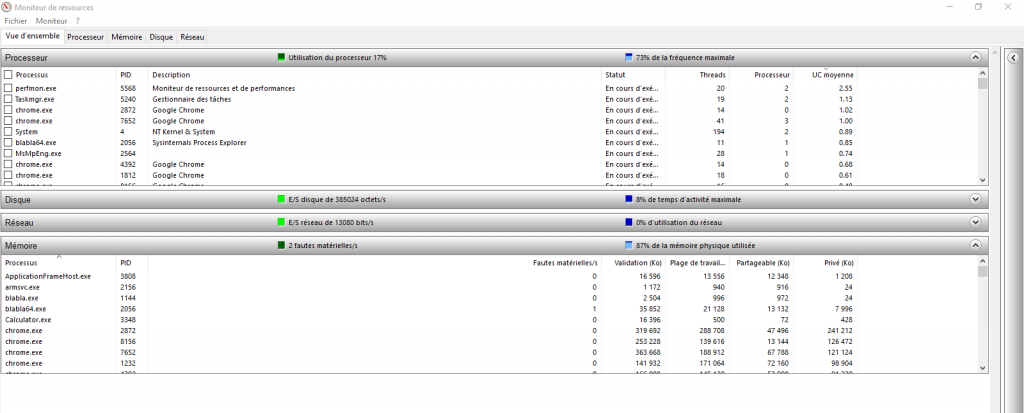Tick the Taskmgr.exe checkbox
Image resolution: width=1024 pixels, height=413 pixels.
[9, 99]
